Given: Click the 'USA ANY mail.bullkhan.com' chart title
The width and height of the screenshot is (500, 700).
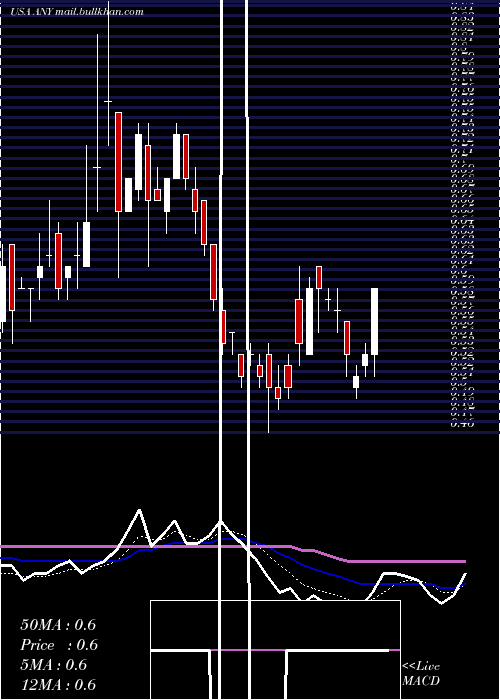Looking at the screenshot, I should tap(77, 12).
